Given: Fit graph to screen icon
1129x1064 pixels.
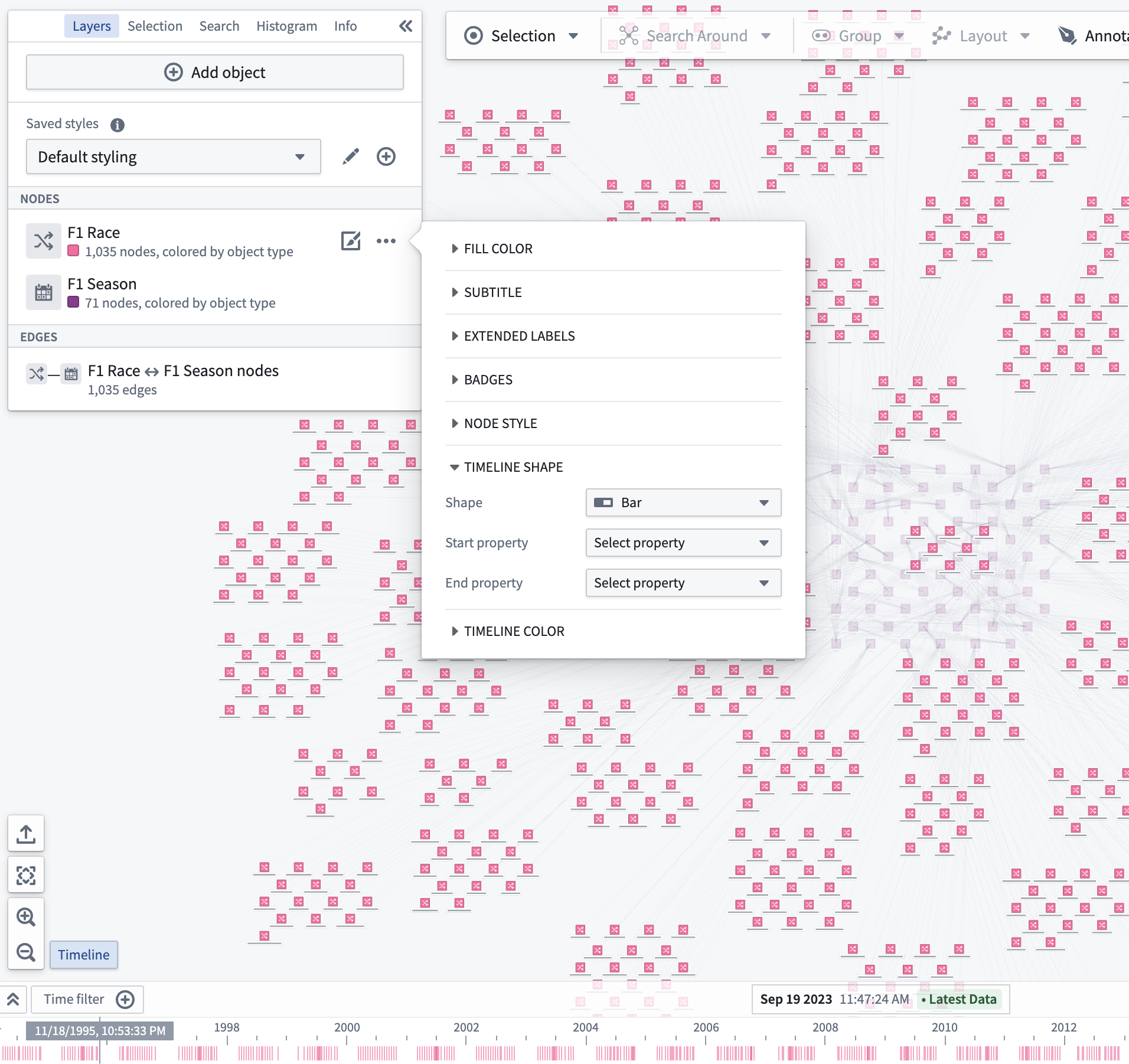Looking at the screenshot, I should point(26,875).
